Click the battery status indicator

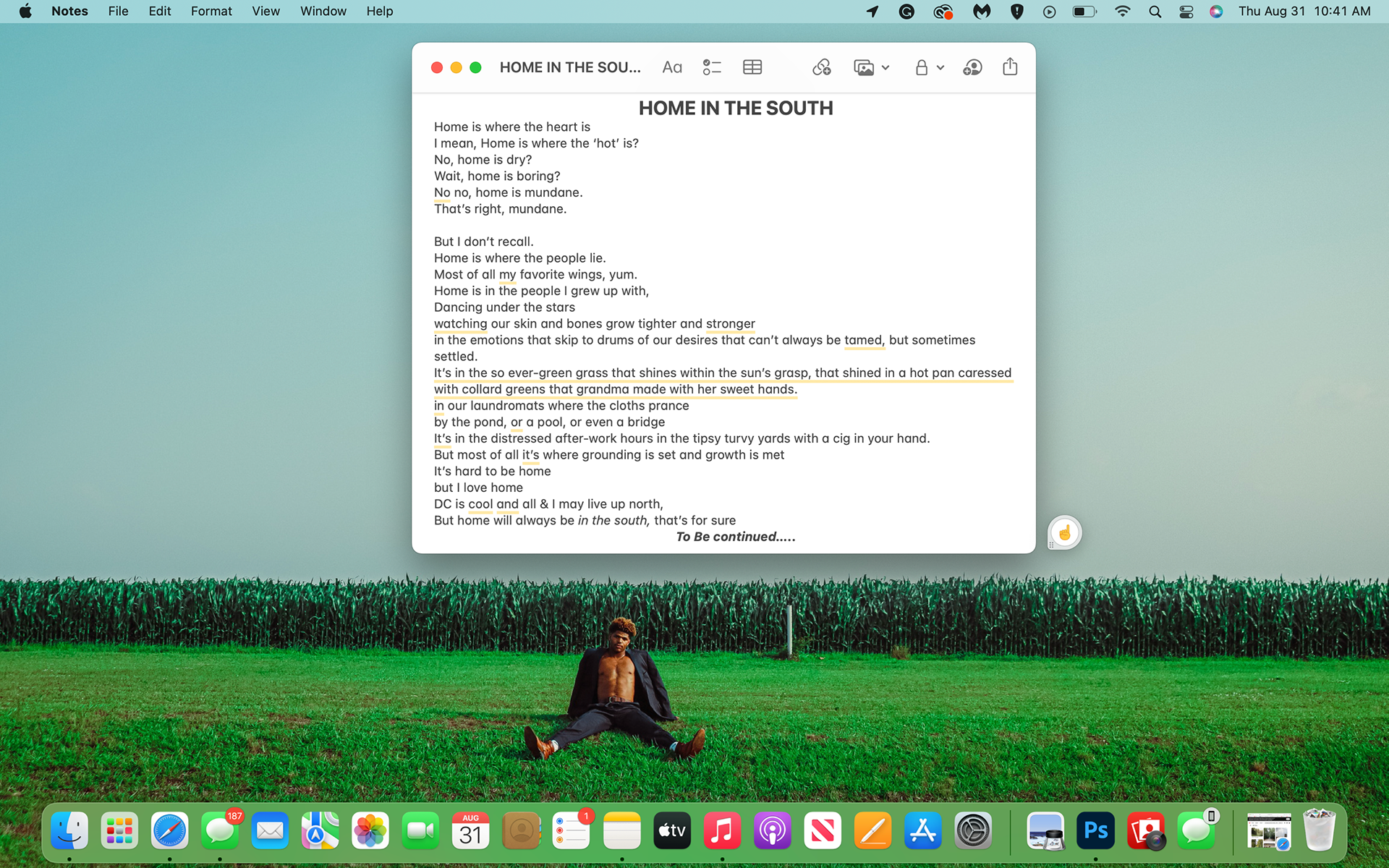1084,12
